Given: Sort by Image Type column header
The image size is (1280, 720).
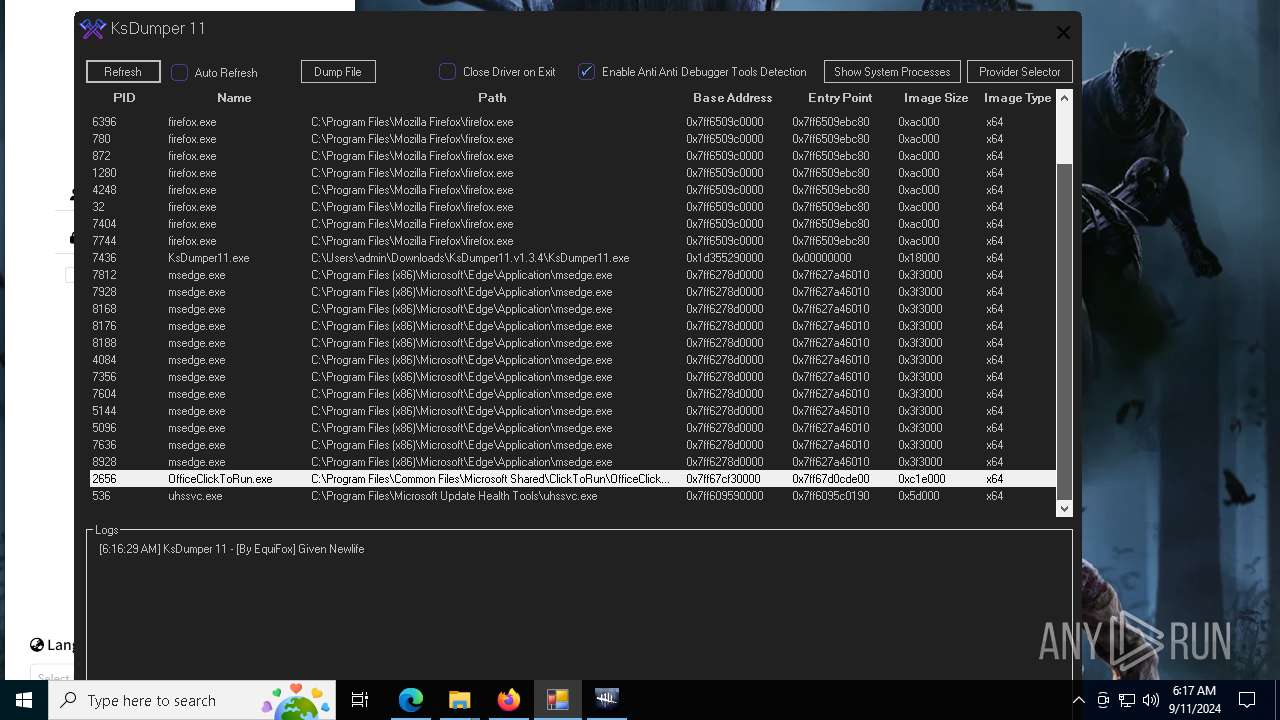Looking at the screenshot, I should tap(1018, 98).
